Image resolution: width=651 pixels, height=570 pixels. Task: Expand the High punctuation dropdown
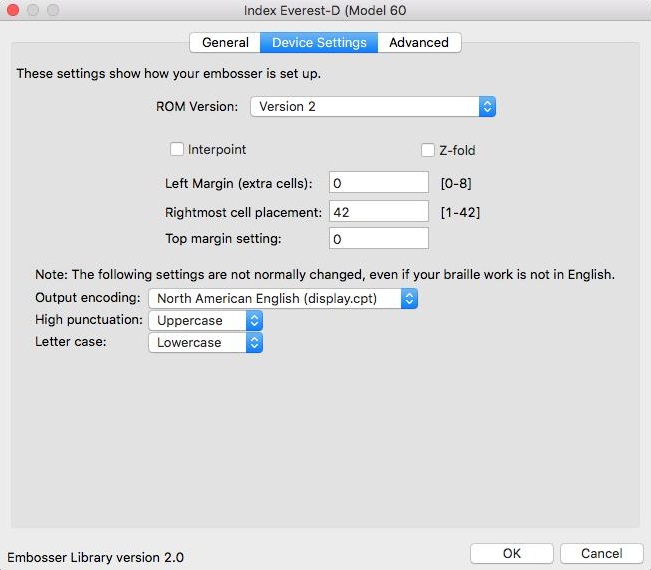pos(205,320)
